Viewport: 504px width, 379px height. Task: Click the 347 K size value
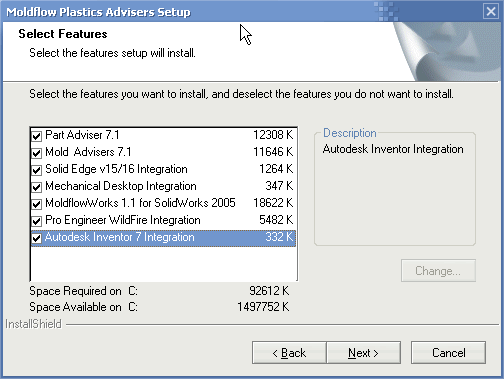point(279,186)
